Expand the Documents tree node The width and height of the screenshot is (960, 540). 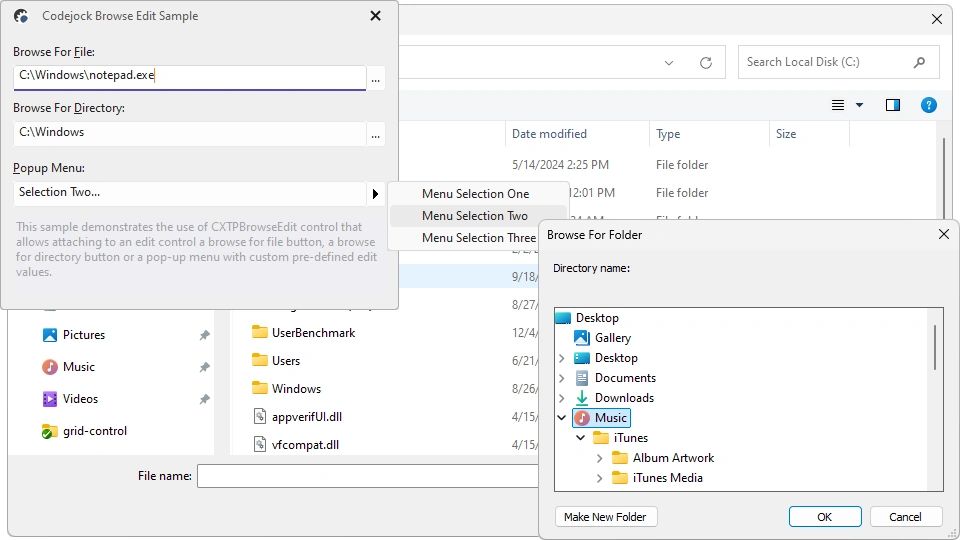[x=561, y=378]
